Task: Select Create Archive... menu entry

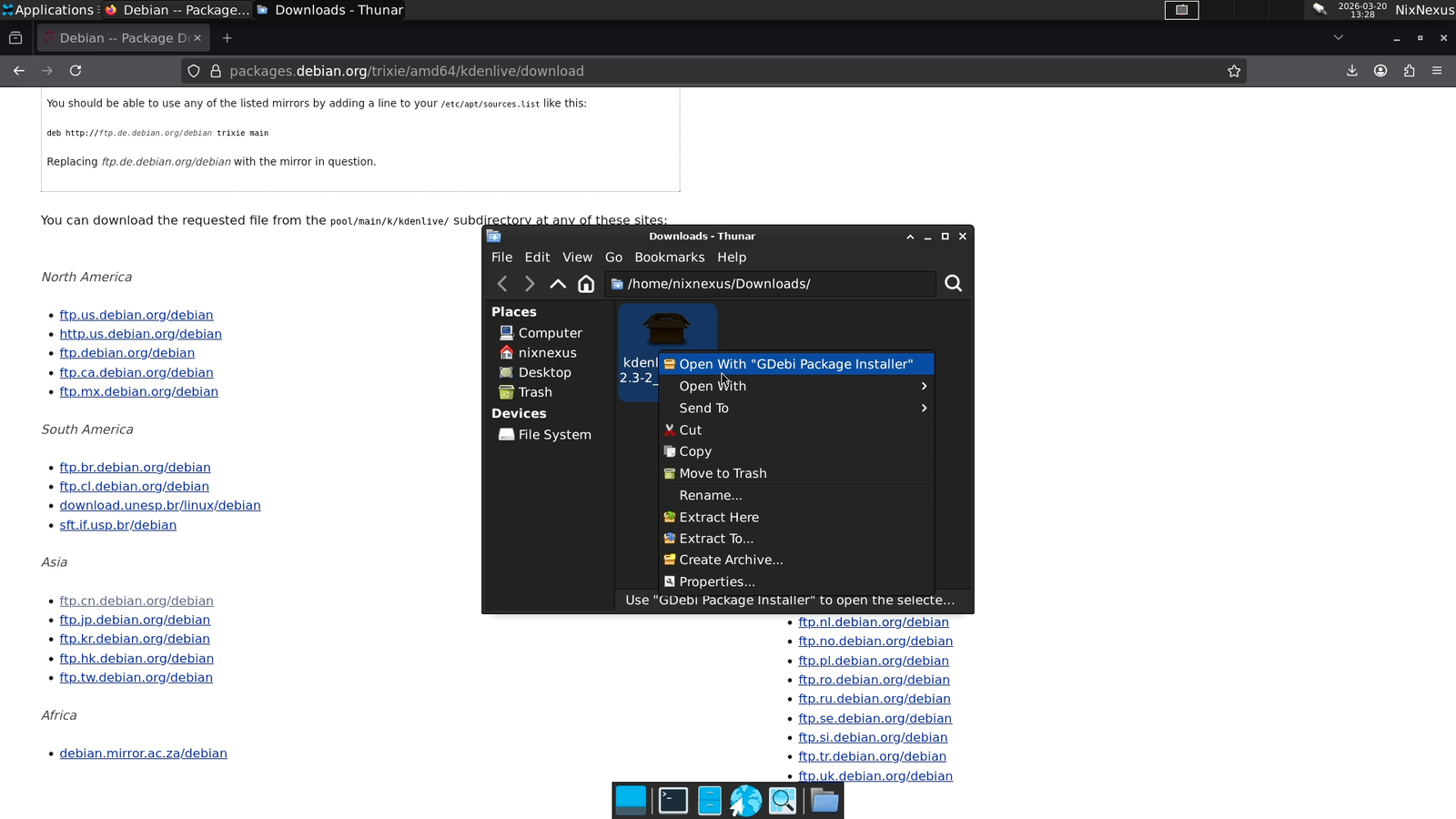Action: 796,560
